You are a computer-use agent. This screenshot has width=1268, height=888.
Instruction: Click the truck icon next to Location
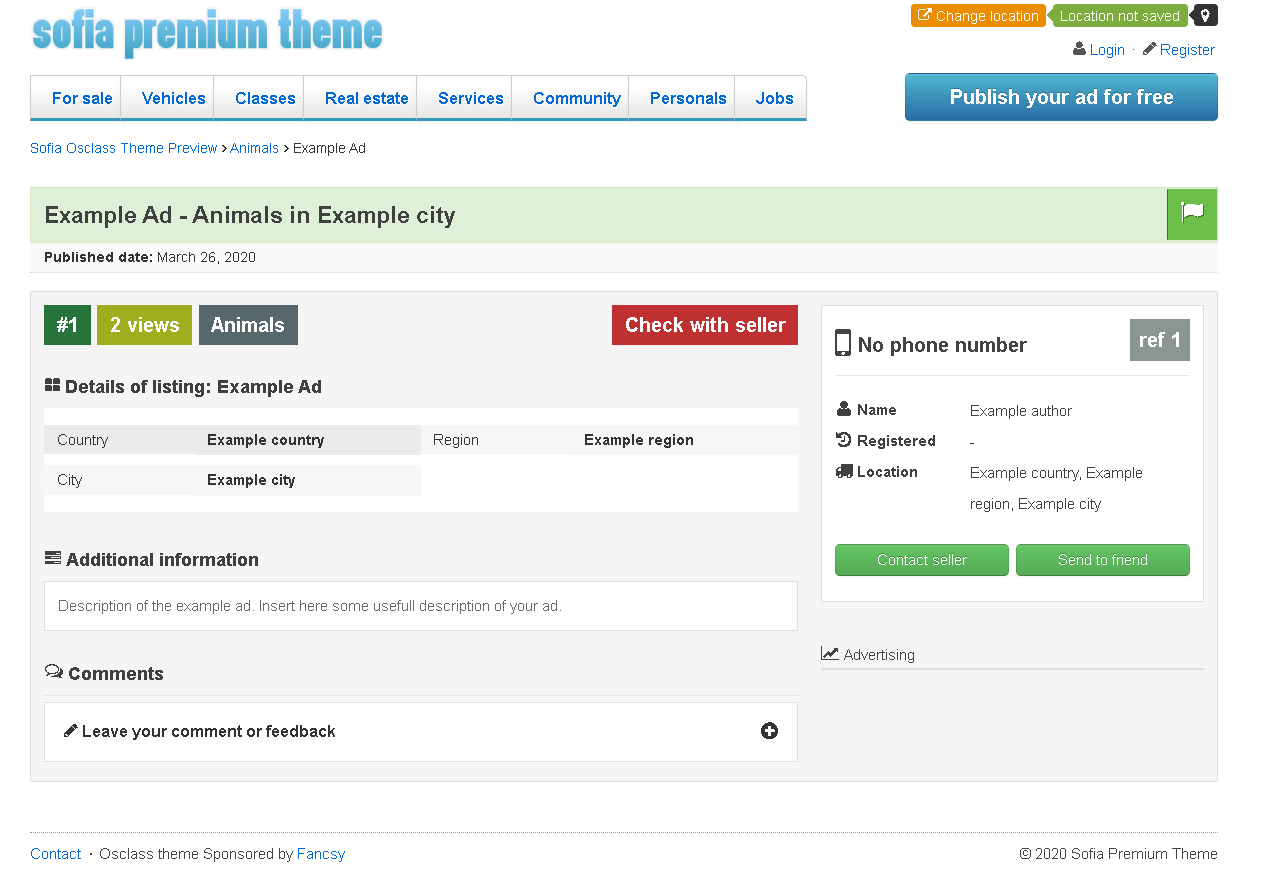coord(844,471)
